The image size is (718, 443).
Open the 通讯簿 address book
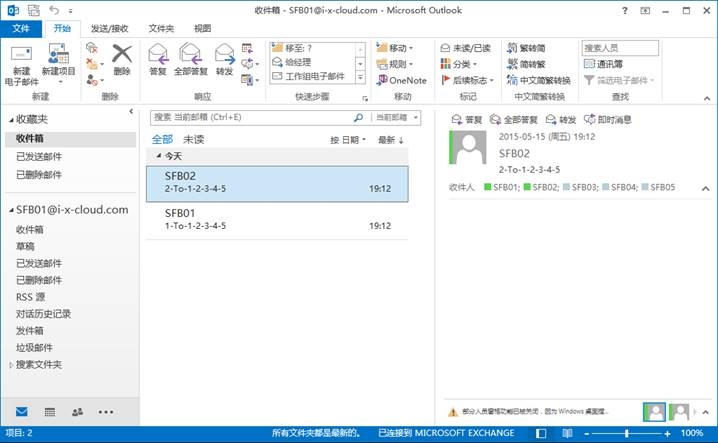click(603, 64)
